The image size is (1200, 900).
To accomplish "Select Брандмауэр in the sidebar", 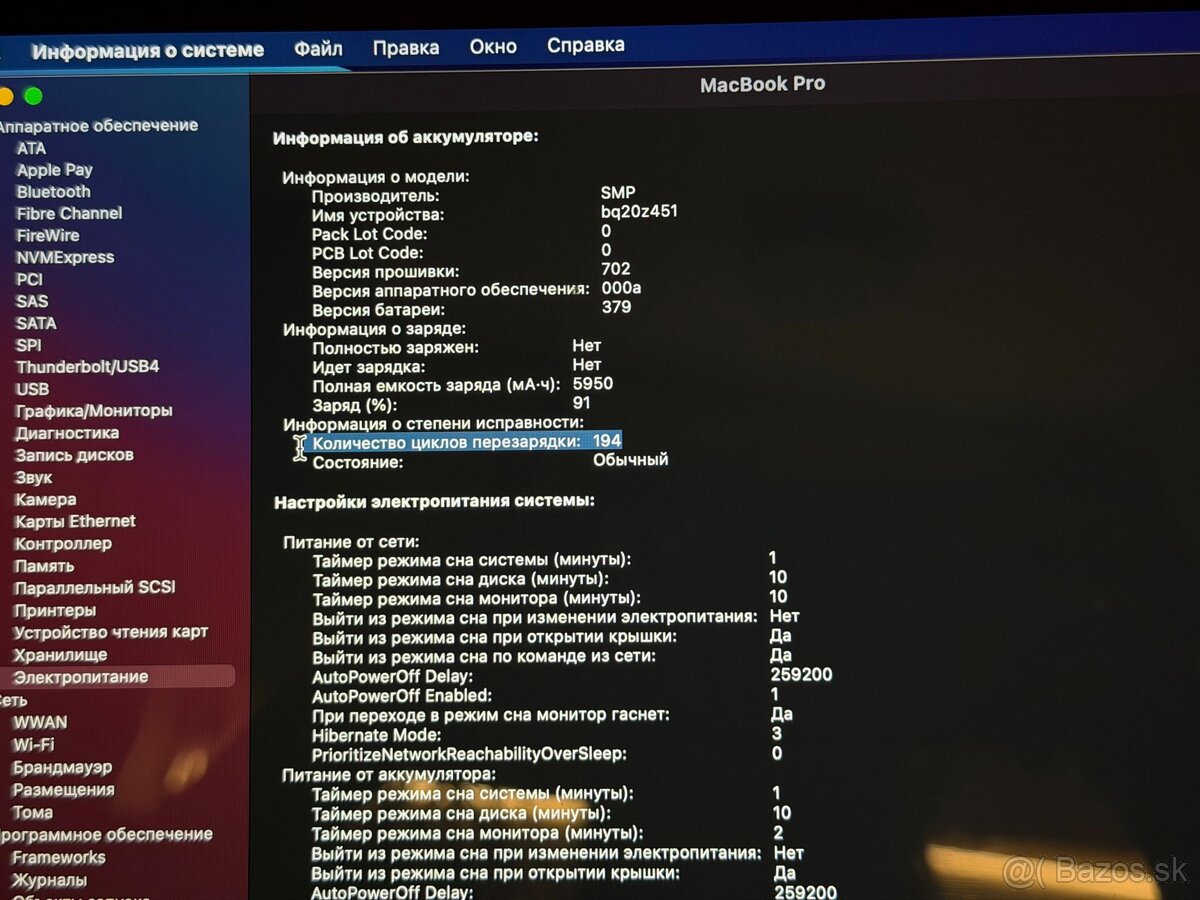I will tap(62, 768).
